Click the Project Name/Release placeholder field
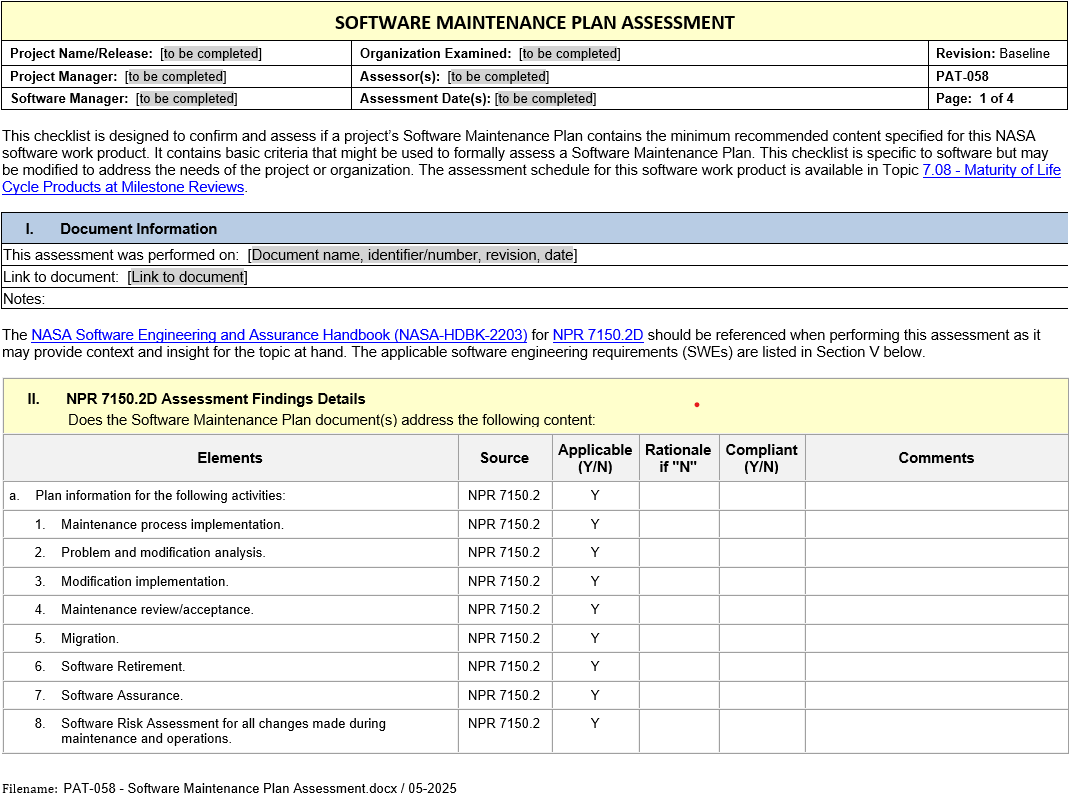The width and height of the screenshot is (1072, 796). coord(211,54)
